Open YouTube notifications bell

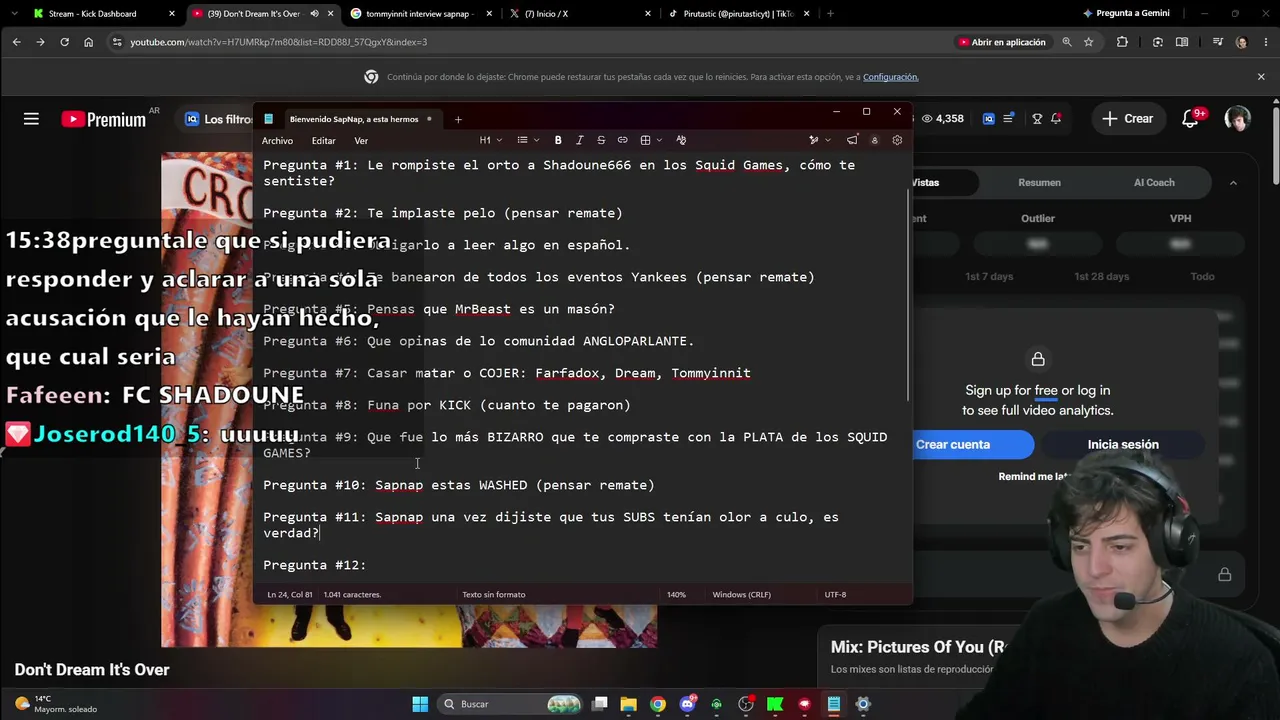coord(1190,118)
